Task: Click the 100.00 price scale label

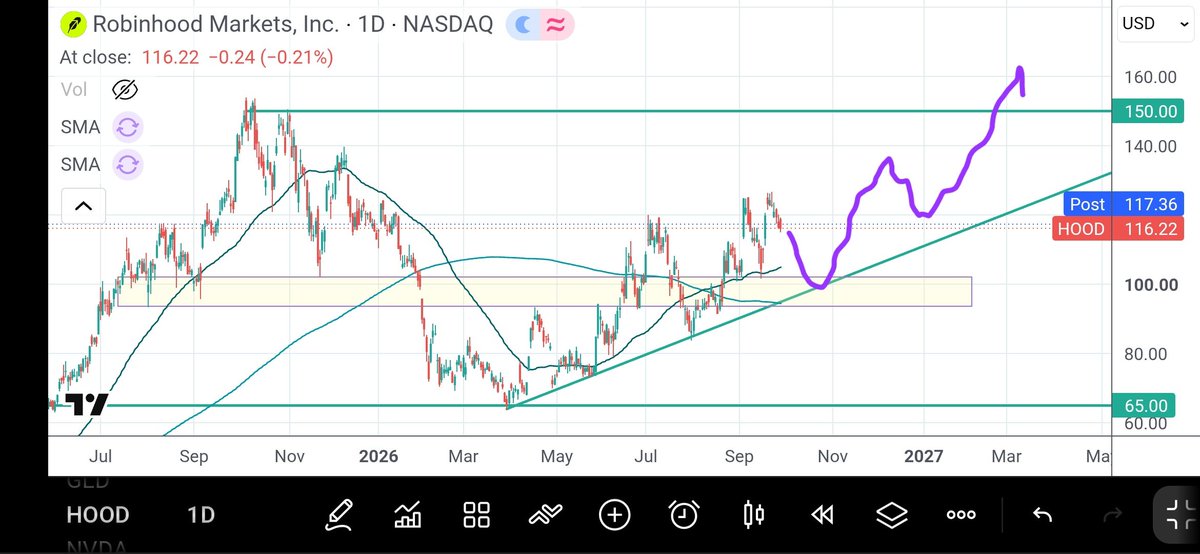Action: coord(1152,285)
